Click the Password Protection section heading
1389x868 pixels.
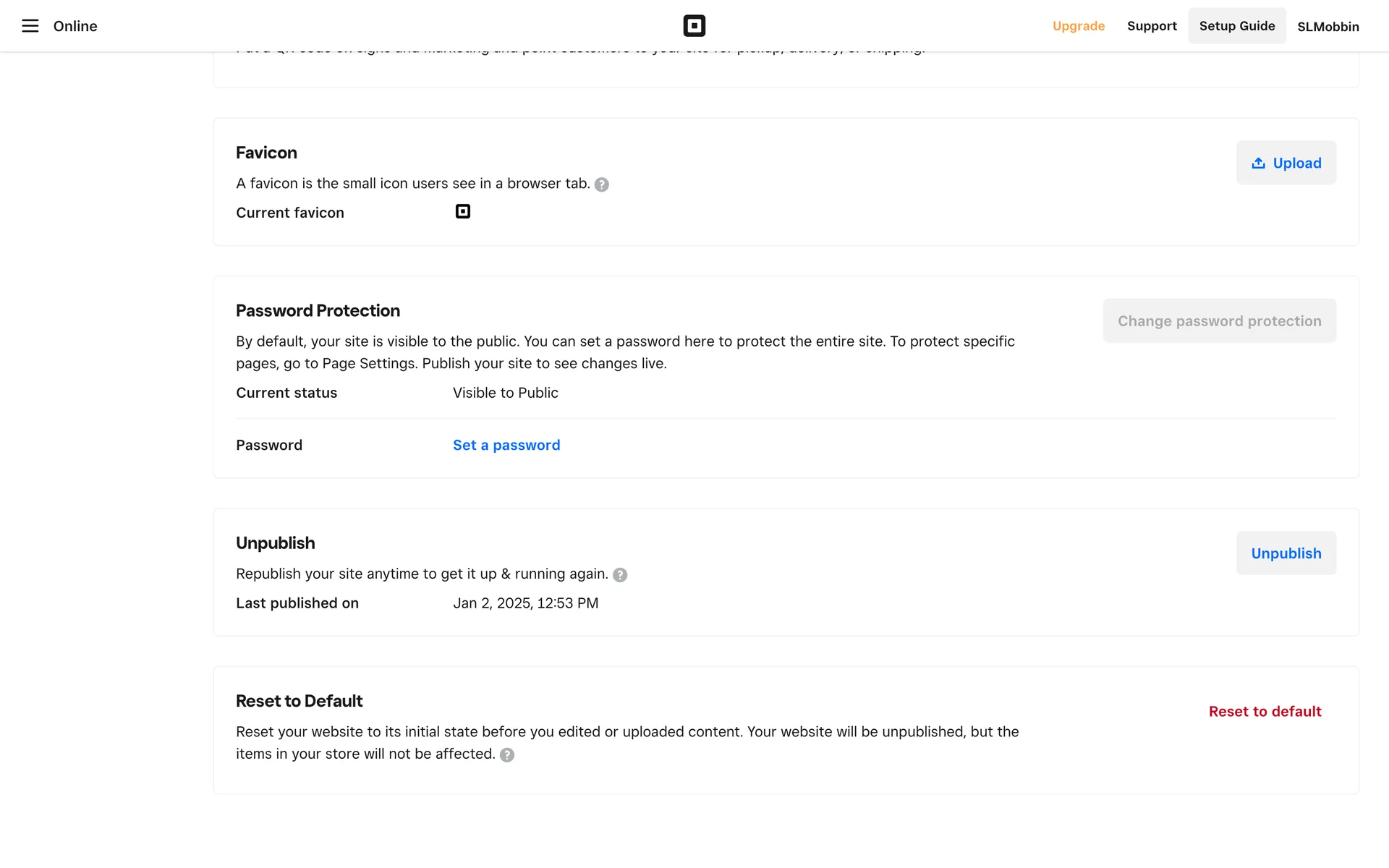click(318, 311)
